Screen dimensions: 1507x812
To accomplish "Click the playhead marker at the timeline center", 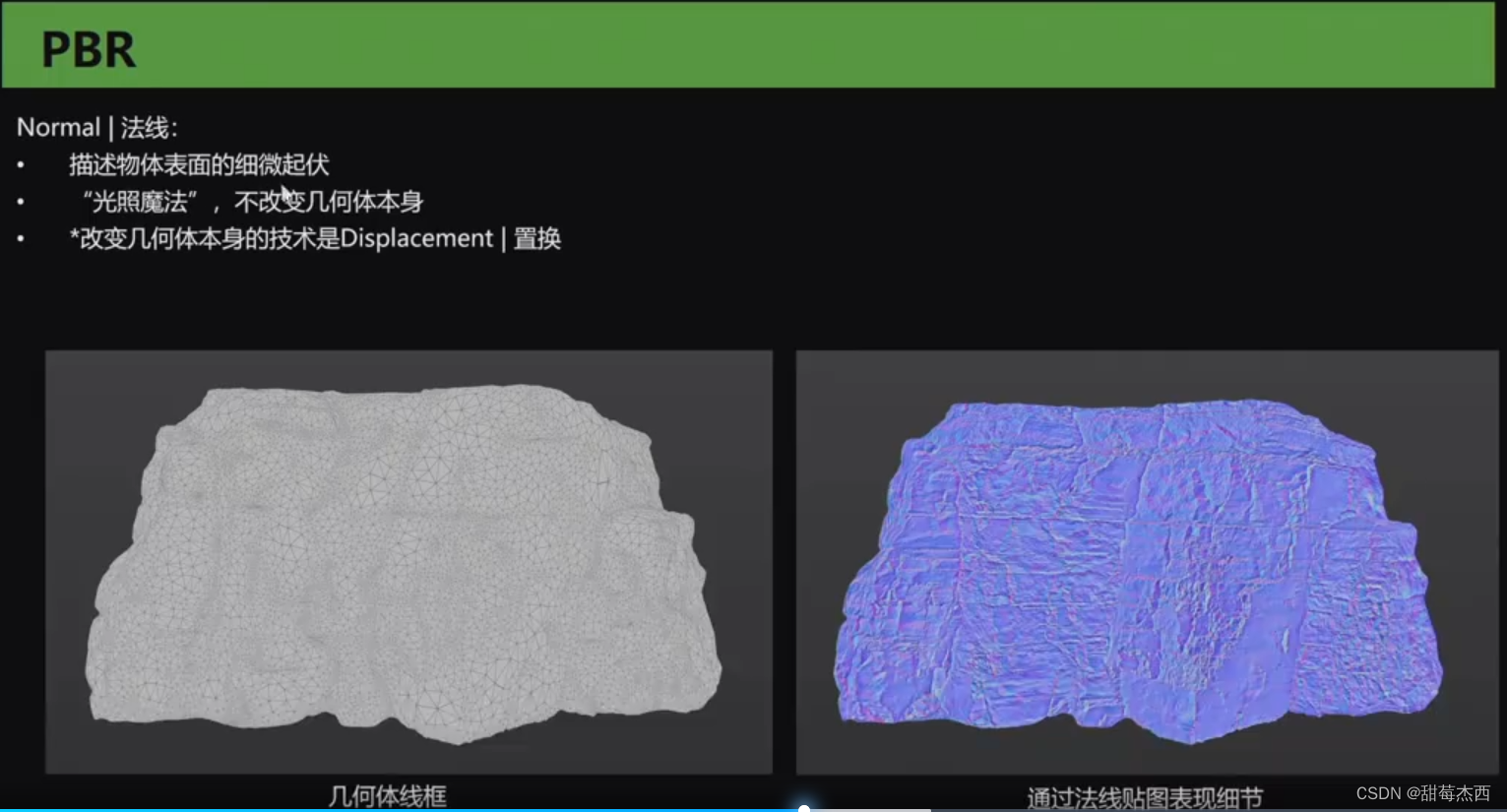I will point(804,808).
